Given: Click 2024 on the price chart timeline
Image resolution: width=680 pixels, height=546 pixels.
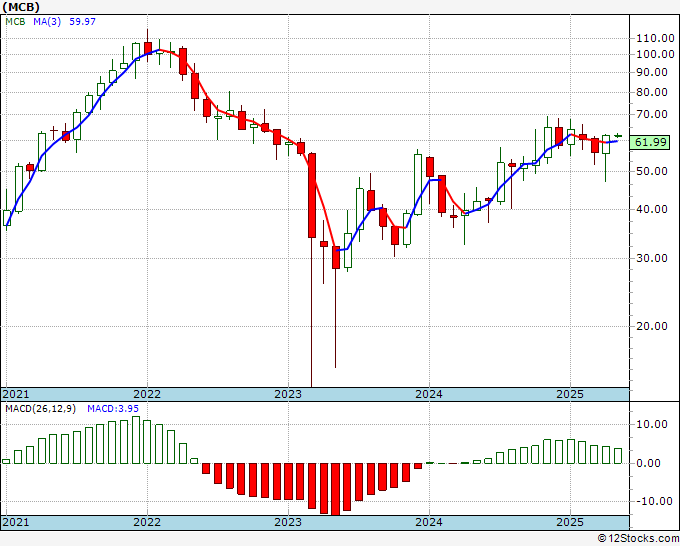Looking at the screenshot, I should [x=429, y=394].
